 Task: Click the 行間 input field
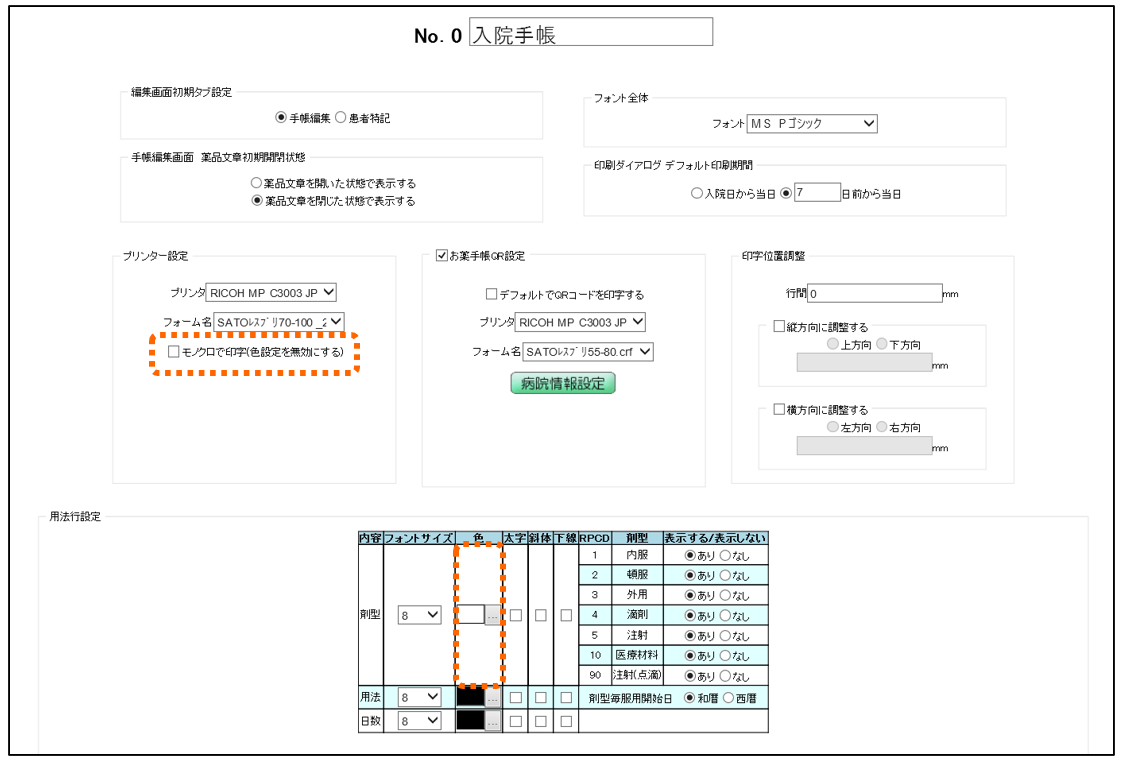tap(874, 294)
